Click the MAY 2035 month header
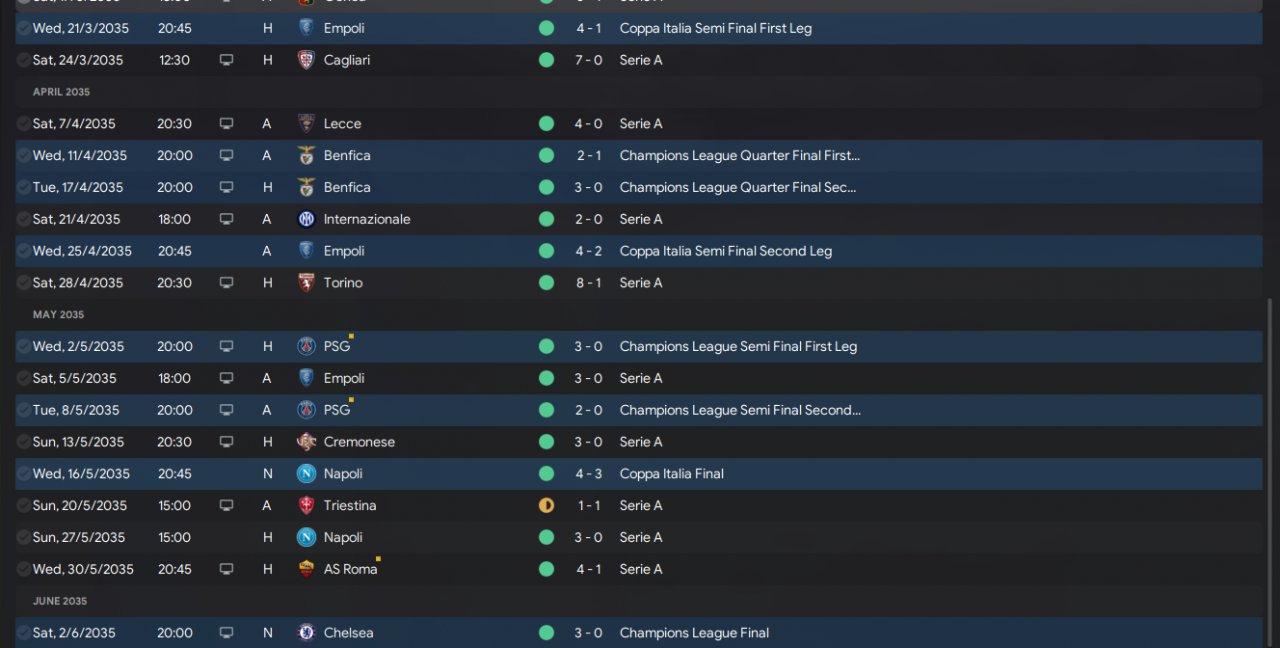 pos(58,315)
